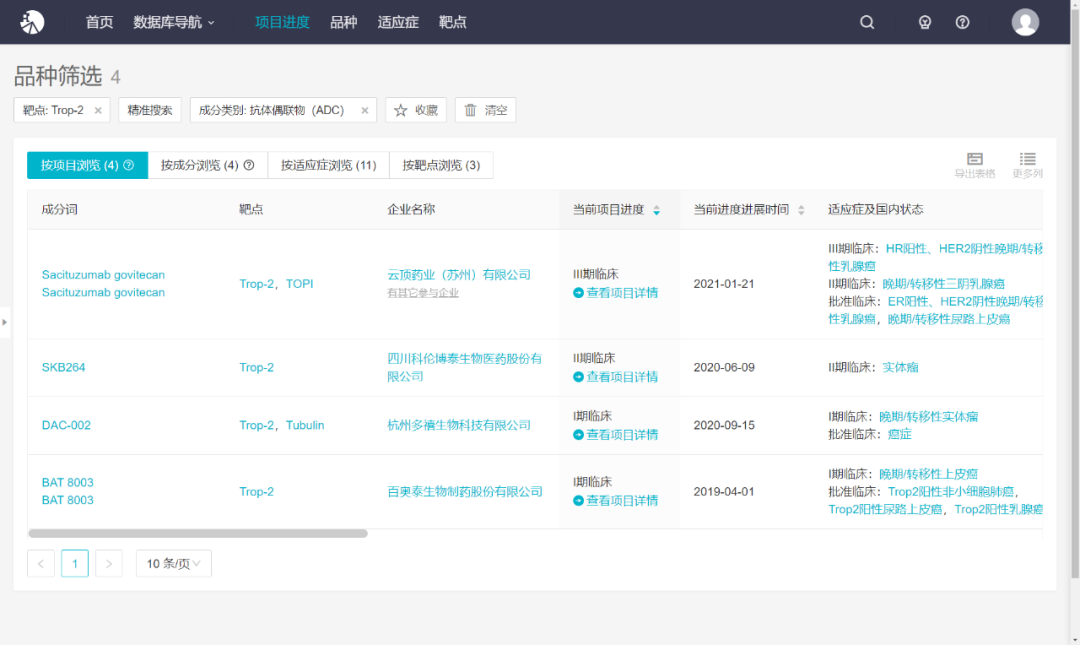Open 晚期/转移性三阴乳腺癌 indication link
Image resolution: width=1080 pixels, height=645 pixels.
click(943, 284)
